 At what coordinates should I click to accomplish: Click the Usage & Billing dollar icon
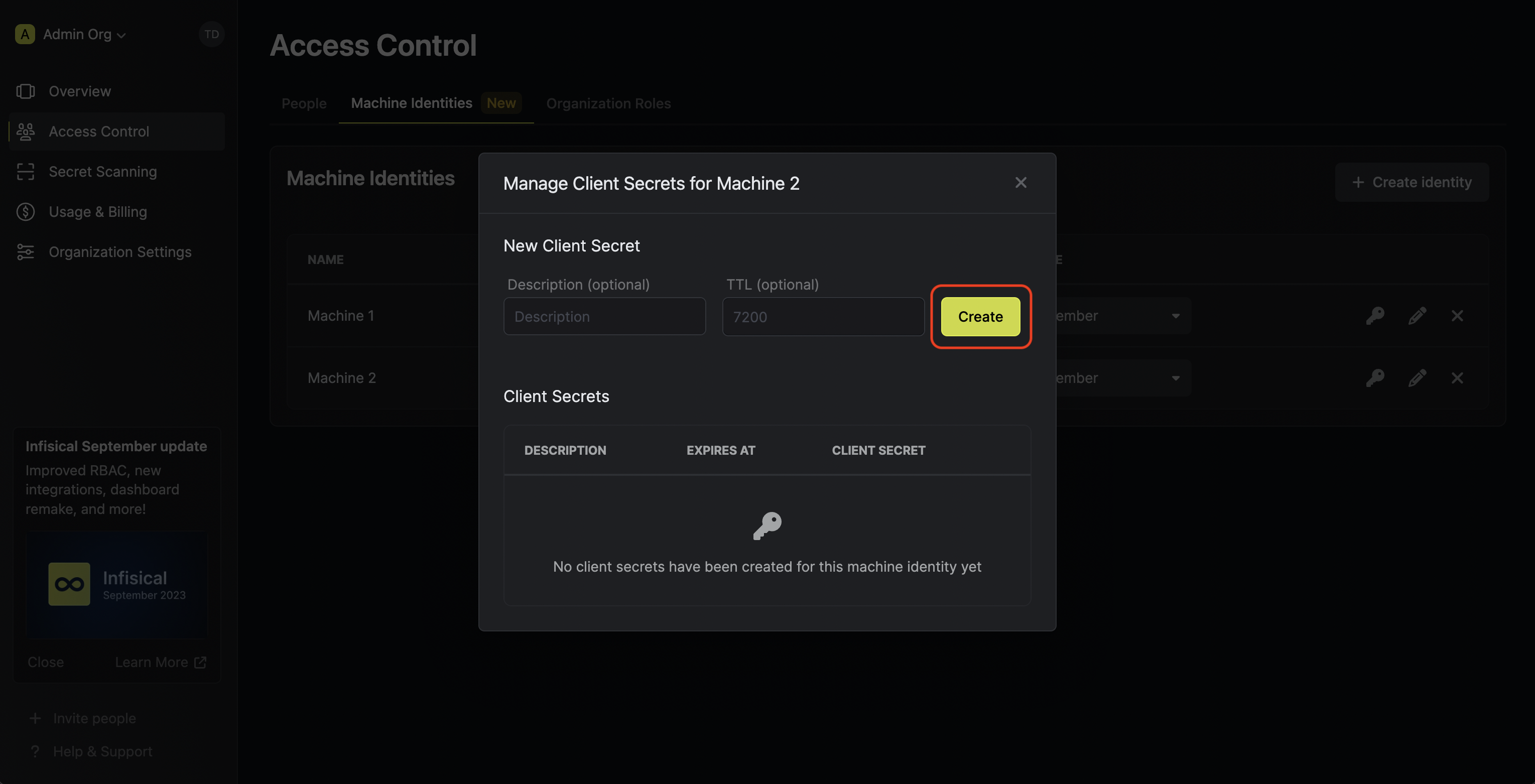coord(26,211)
